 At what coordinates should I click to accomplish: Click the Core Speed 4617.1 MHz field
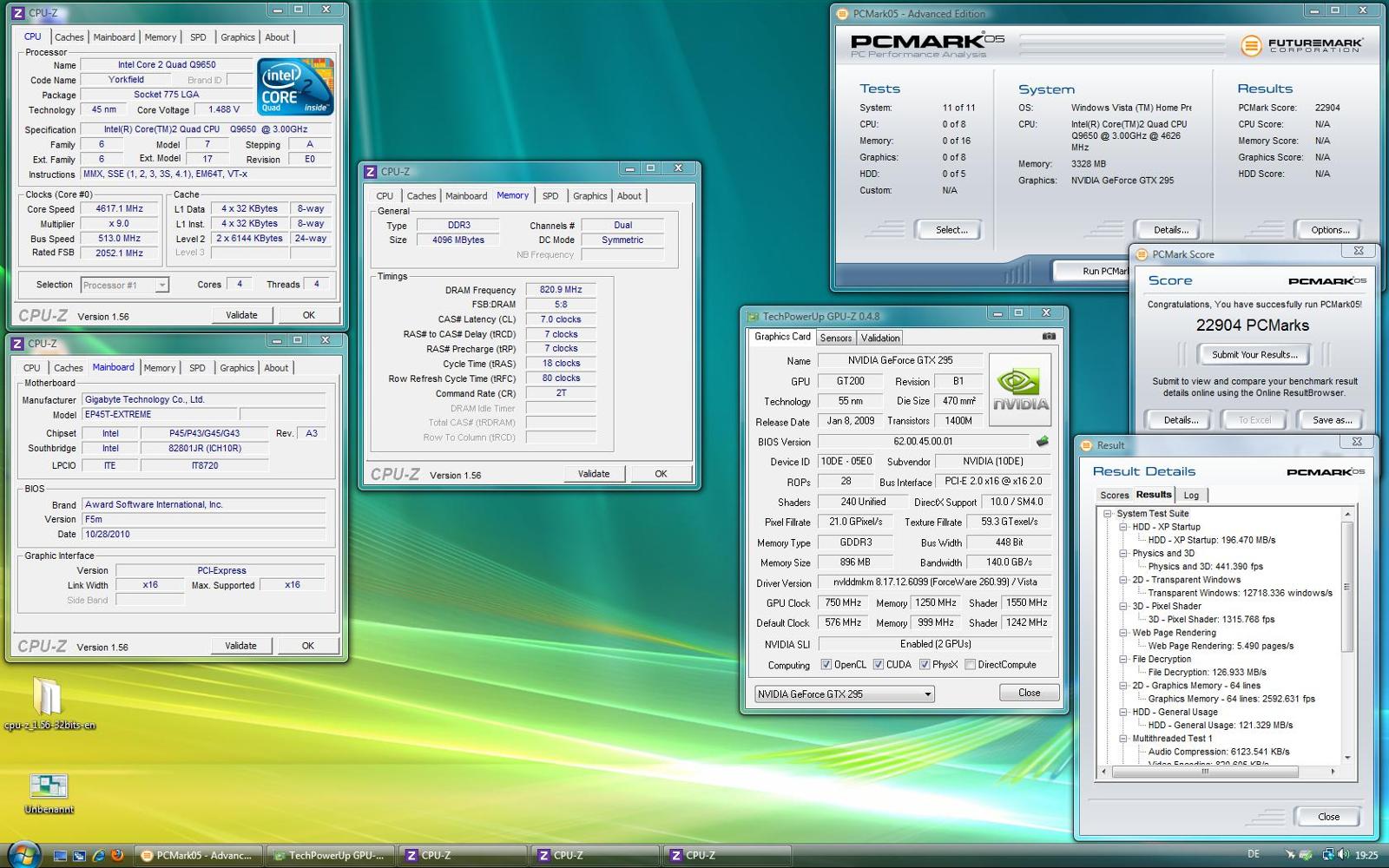click(x=119, y=209)
